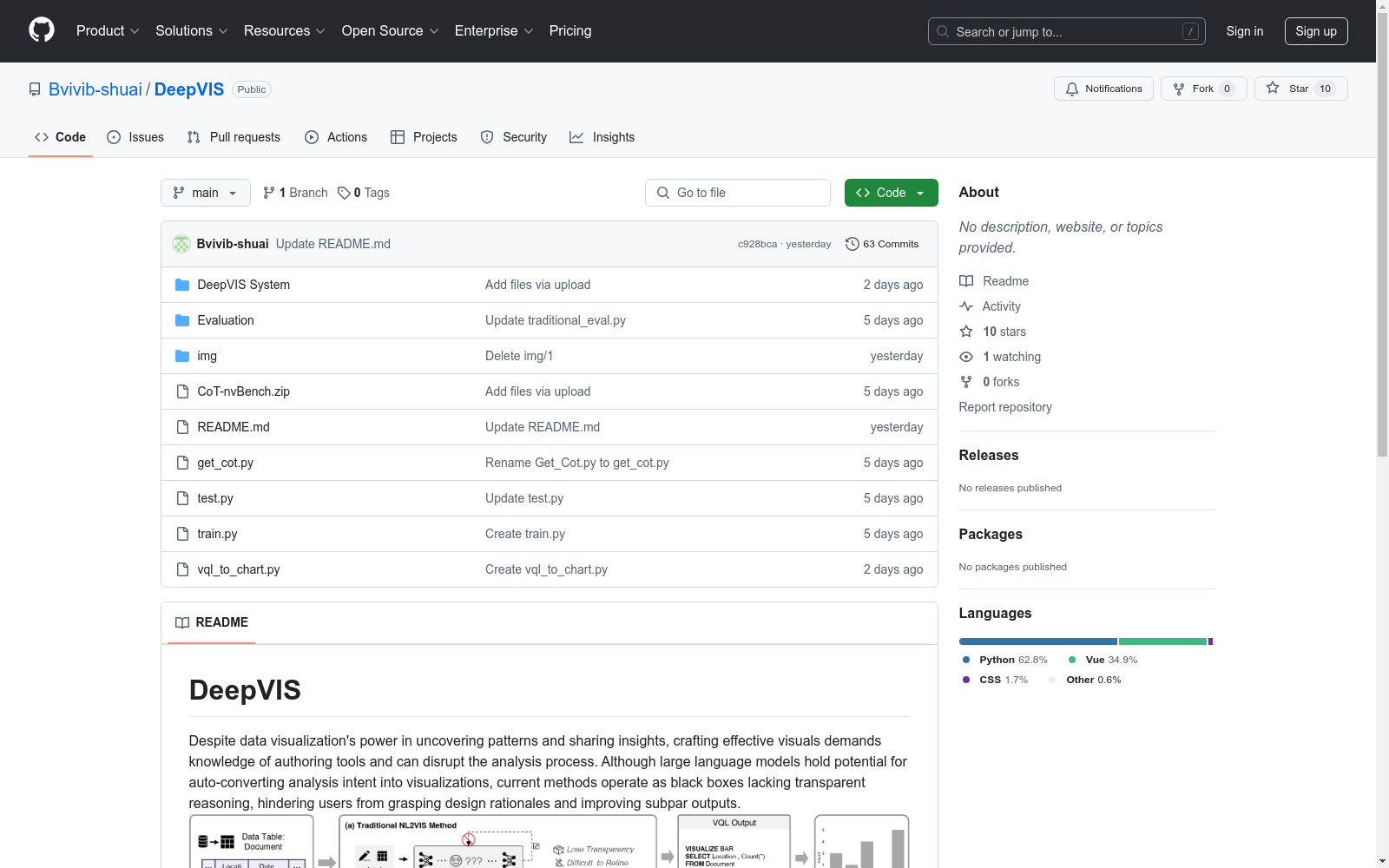This screenshot has height=868, width=1389.
Task: Click the repository book icon beside Bvivib-shuai
Action: 35,89
